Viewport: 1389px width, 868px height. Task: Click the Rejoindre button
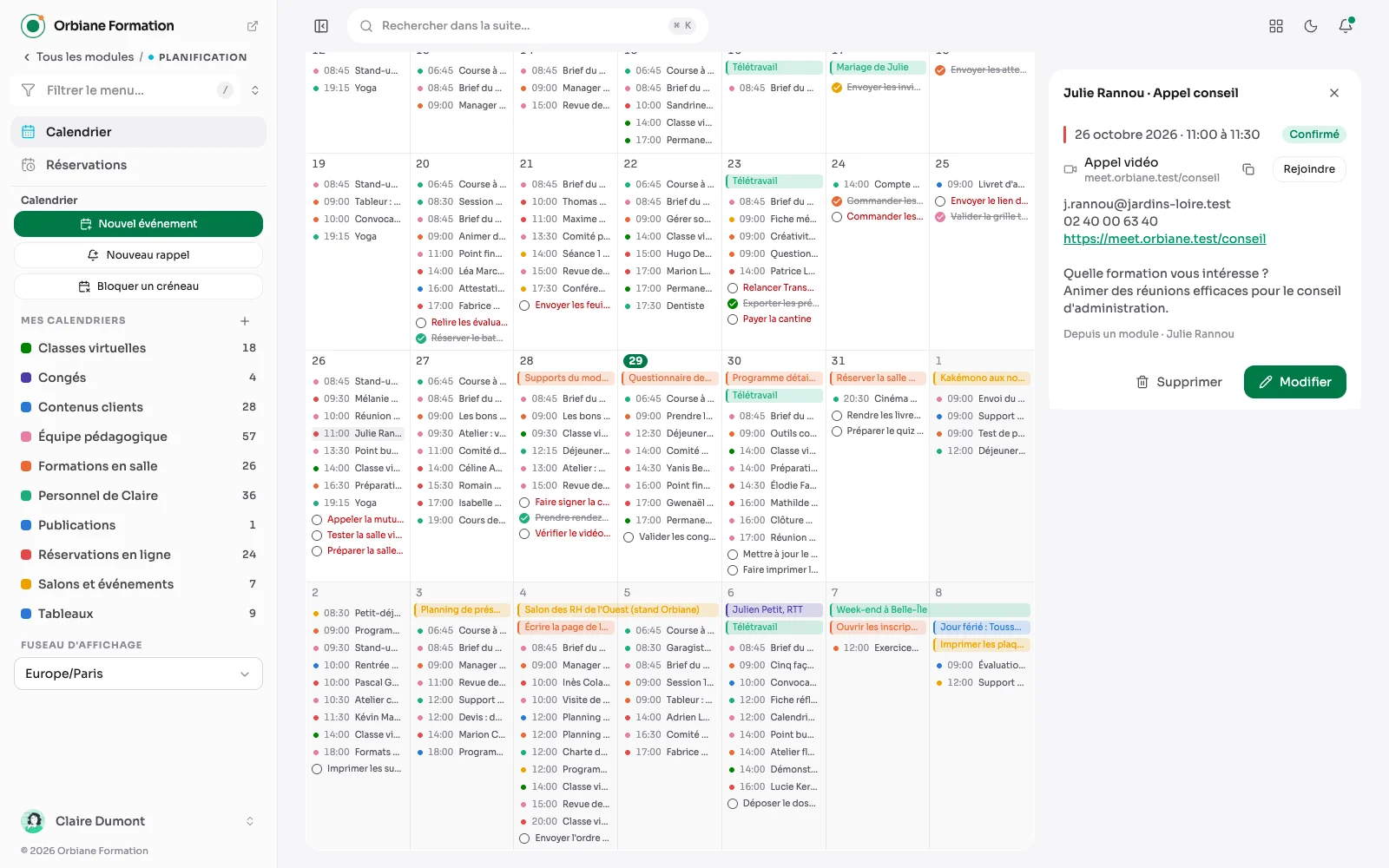(x=1309, y=169)
